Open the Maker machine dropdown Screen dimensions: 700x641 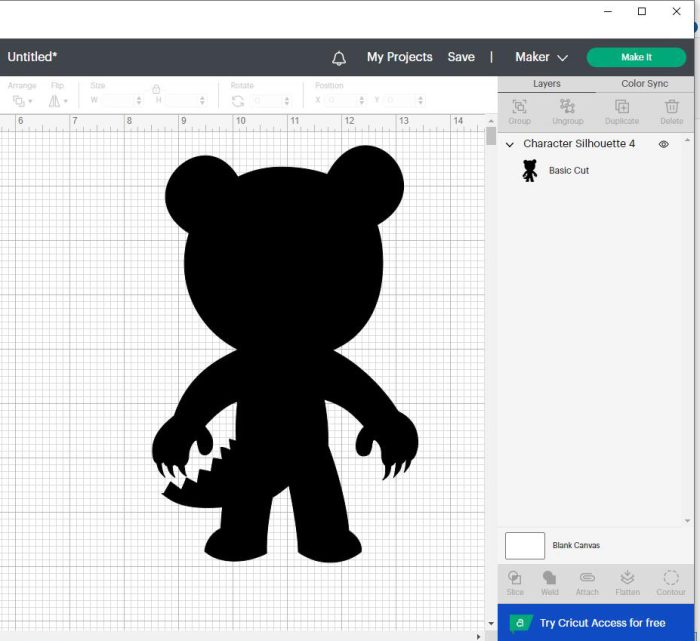[541, 57]
